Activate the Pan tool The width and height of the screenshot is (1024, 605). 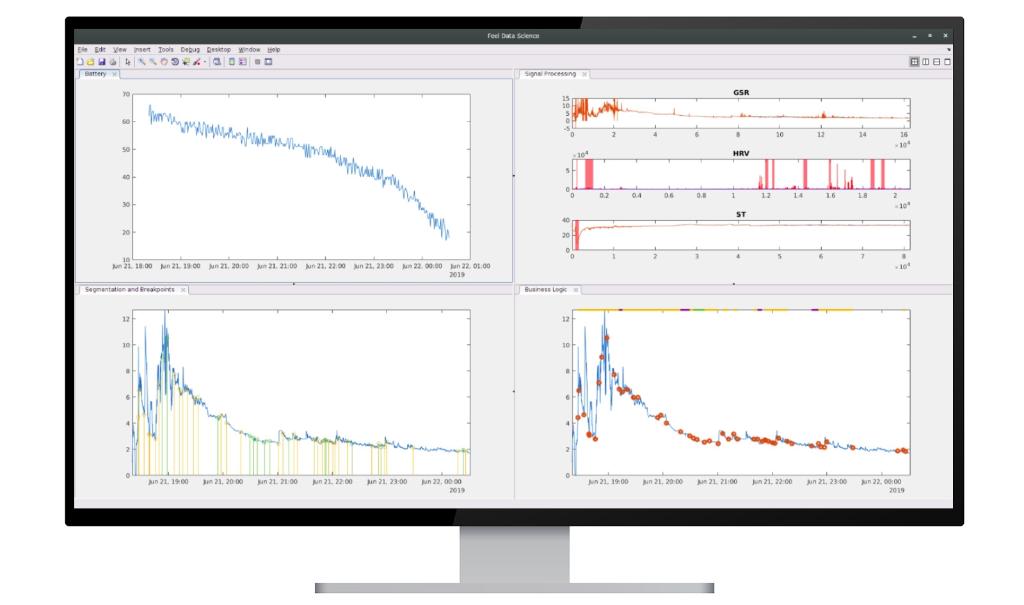[x=163, y=62]
